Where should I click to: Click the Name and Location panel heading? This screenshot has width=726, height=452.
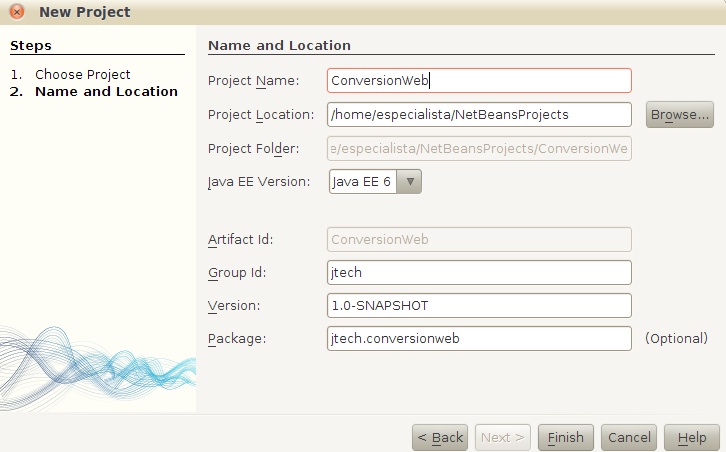tap(279, 45)
